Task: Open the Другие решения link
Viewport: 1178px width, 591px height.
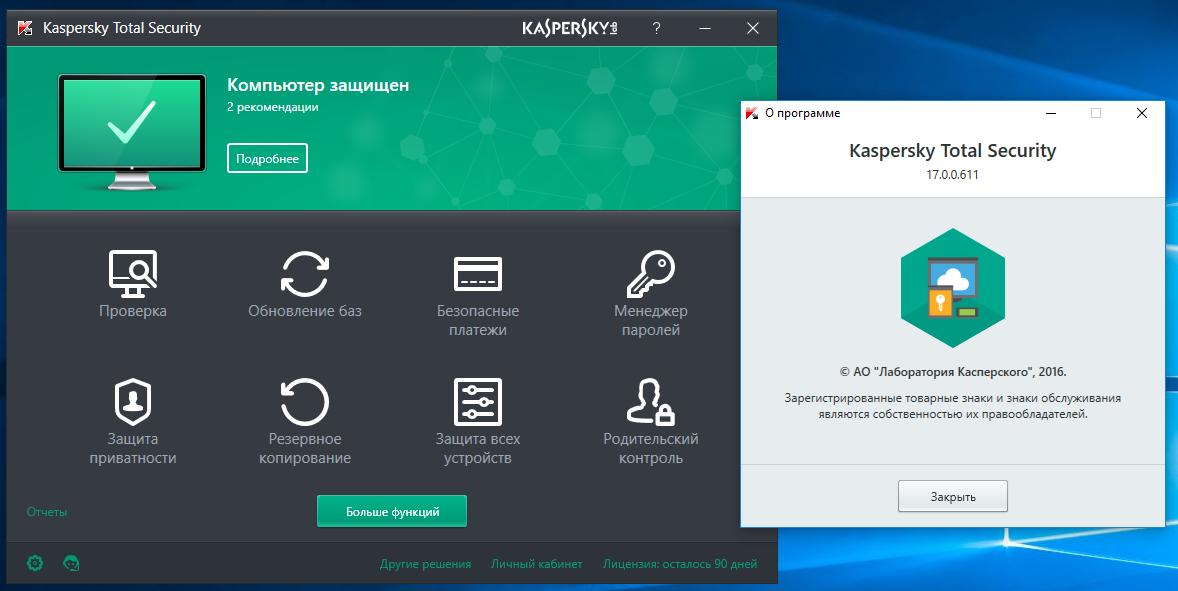Action: 425,563
